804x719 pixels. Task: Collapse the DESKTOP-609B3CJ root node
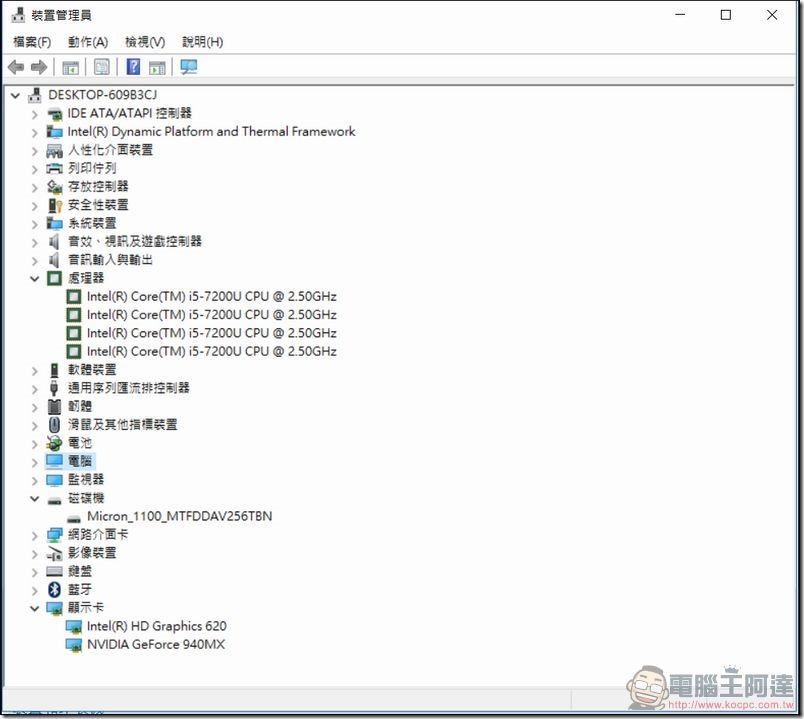15,95
